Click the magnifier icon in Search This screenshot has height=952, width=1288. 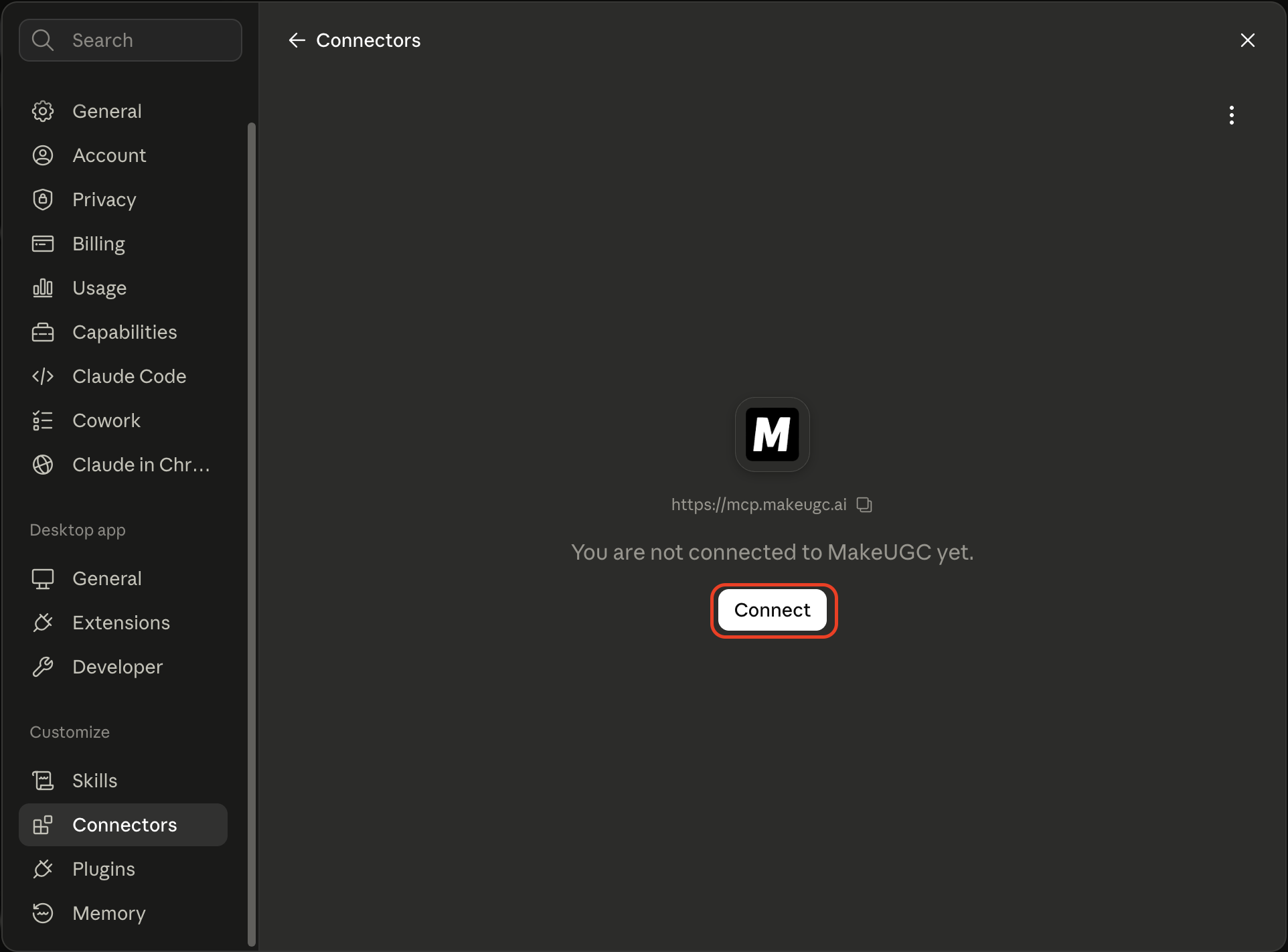(43, 40)
